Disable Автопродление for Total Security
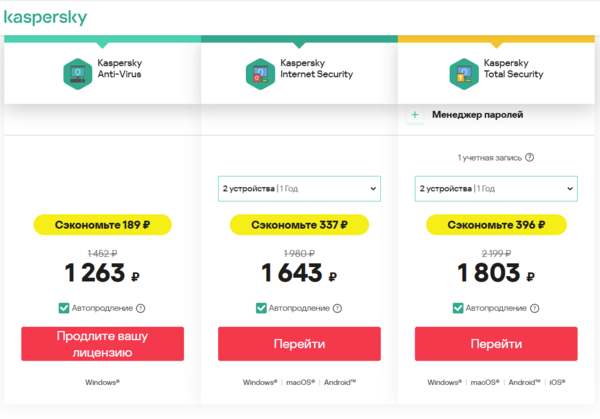 [458, 309]
